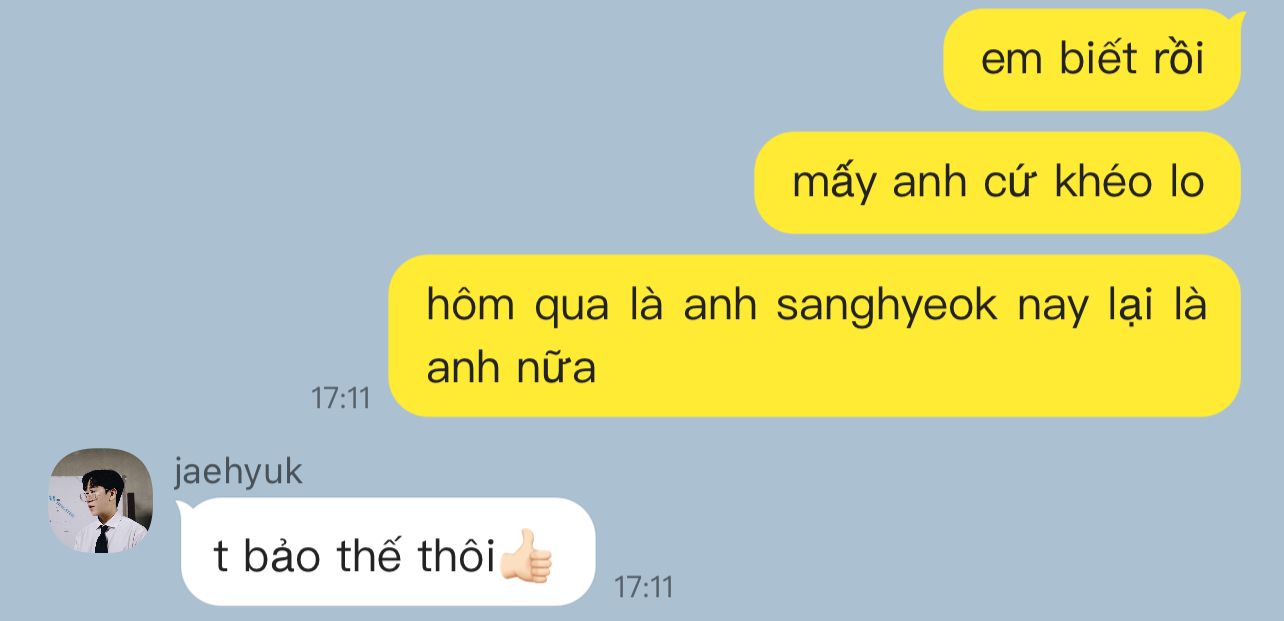Image resolution: width=1284 pixels, height=621 pixels.
Task: Tap "anh nữa" on the message's second line
Action: point(511,368)
